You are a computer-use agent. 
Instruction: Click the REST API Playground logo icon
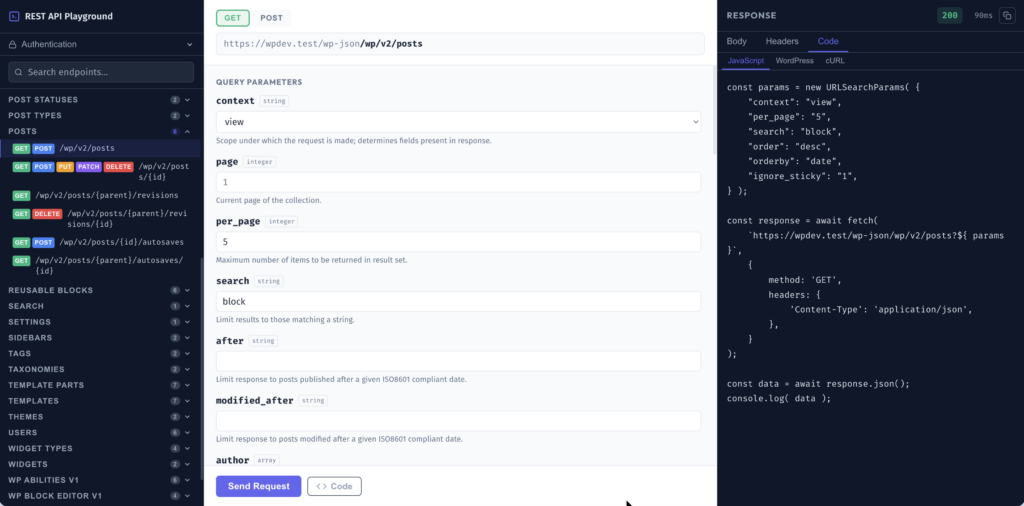(x=14, y=16)
